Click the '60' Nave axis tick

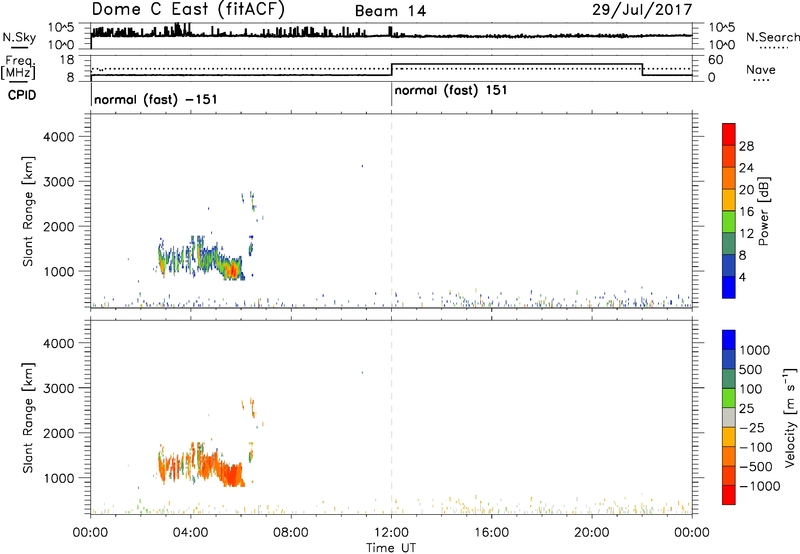[716, 60]
